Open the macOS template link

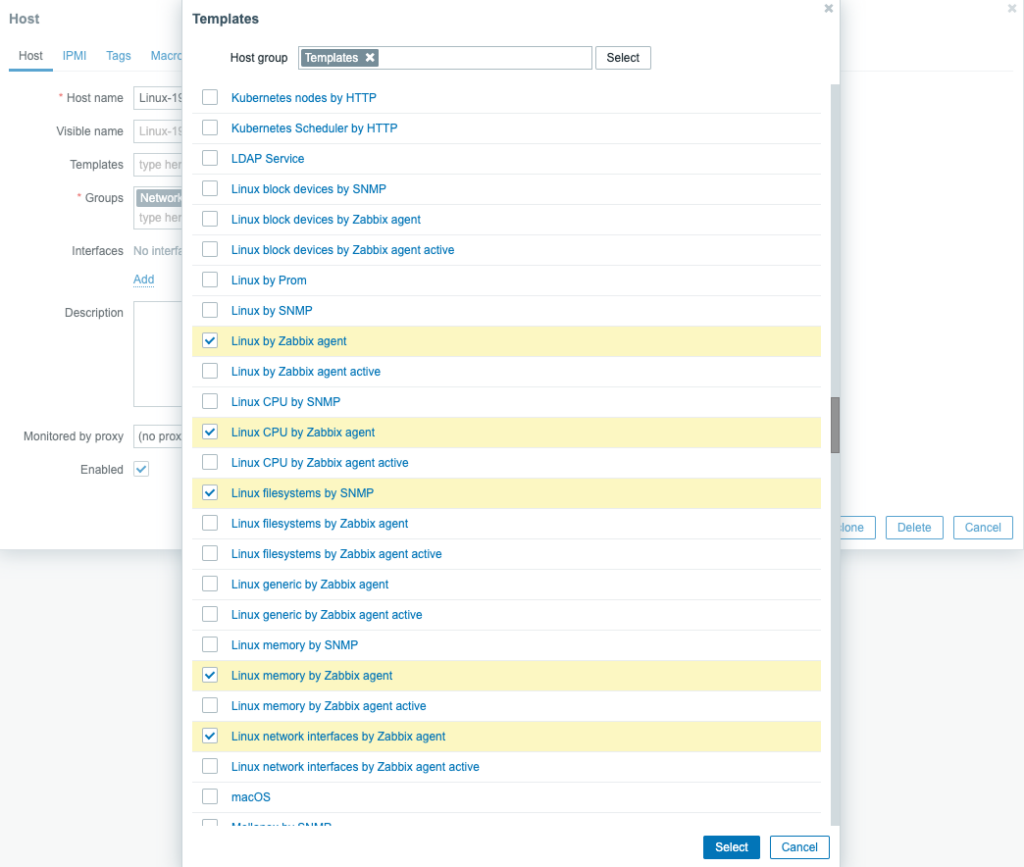251,797
